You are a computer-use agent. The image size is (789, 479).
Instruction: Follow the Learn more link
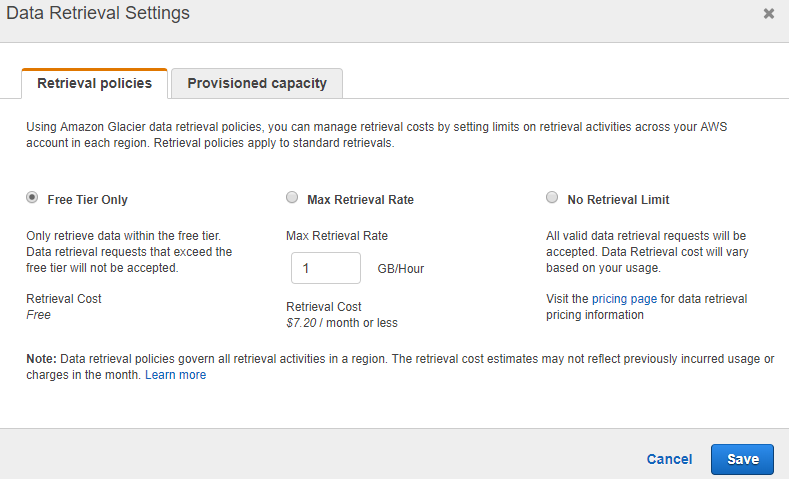click(176, 375)
